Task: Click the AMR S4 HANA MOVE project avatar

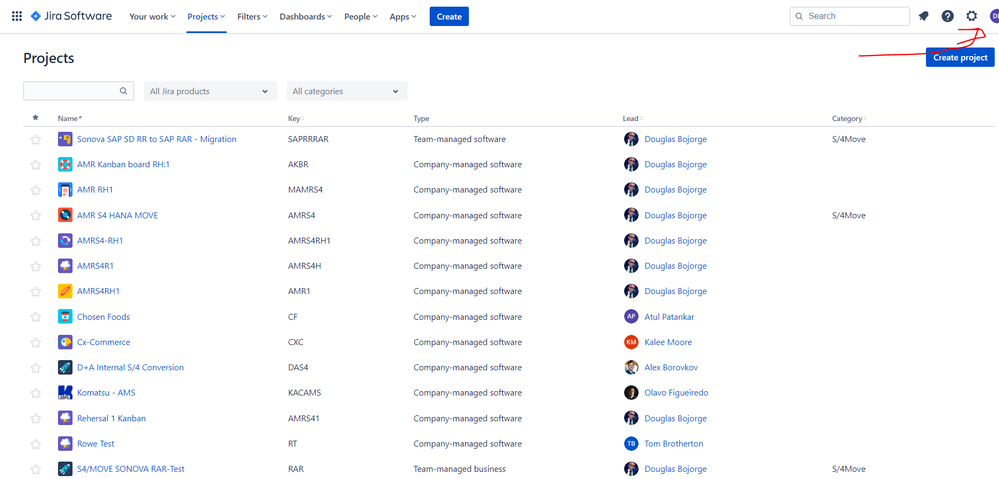Action: [x=64, y=215]
